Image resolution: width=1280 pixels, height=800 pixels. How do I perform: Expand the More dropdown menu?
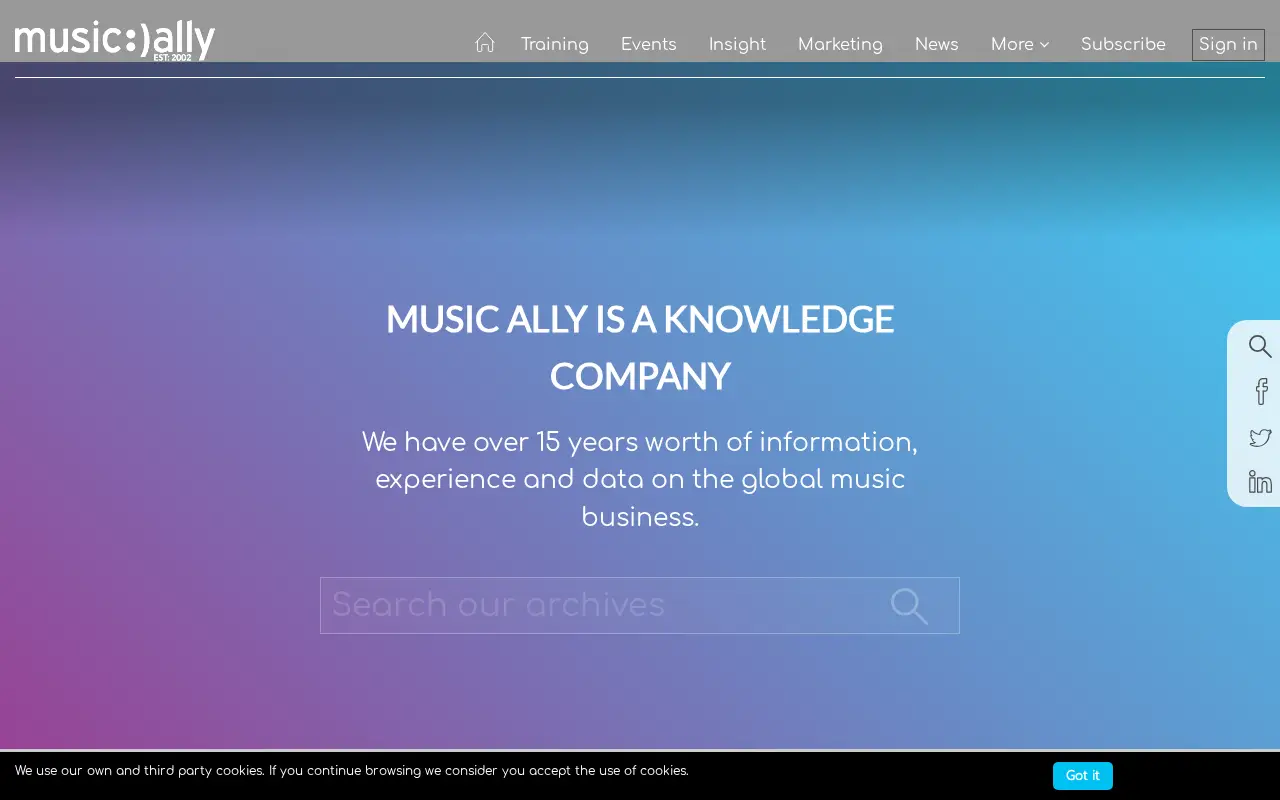pos(1020,44)
